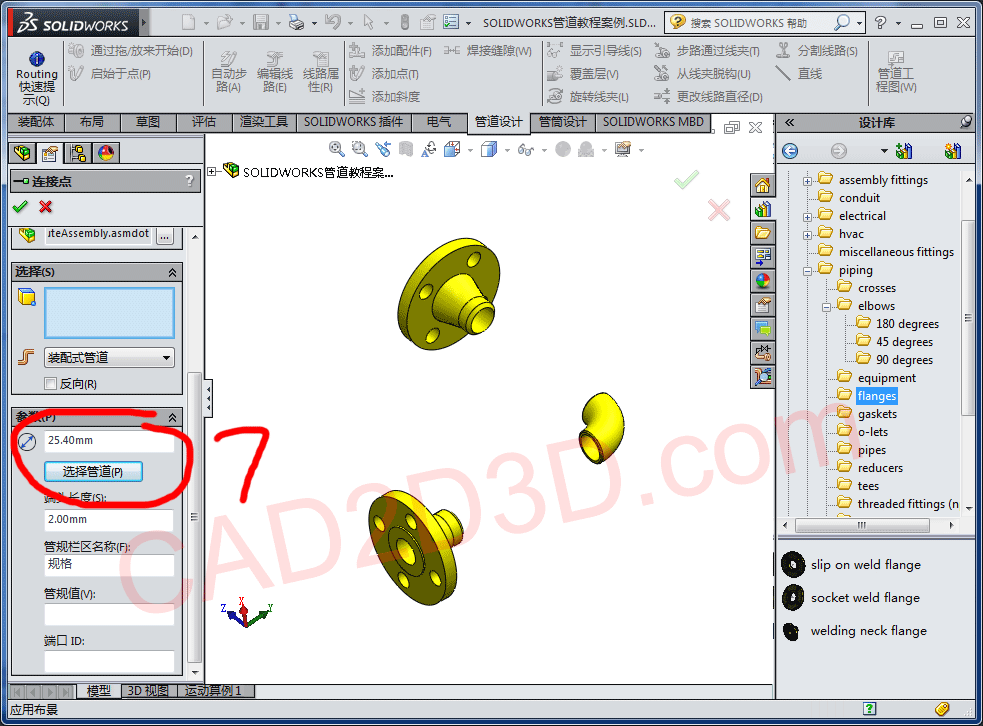Image resolution: width=983 pixels, height=726 pixels.
Task: Switch to SOLIDWORKS MBD tab
Action: click(653, 122)
